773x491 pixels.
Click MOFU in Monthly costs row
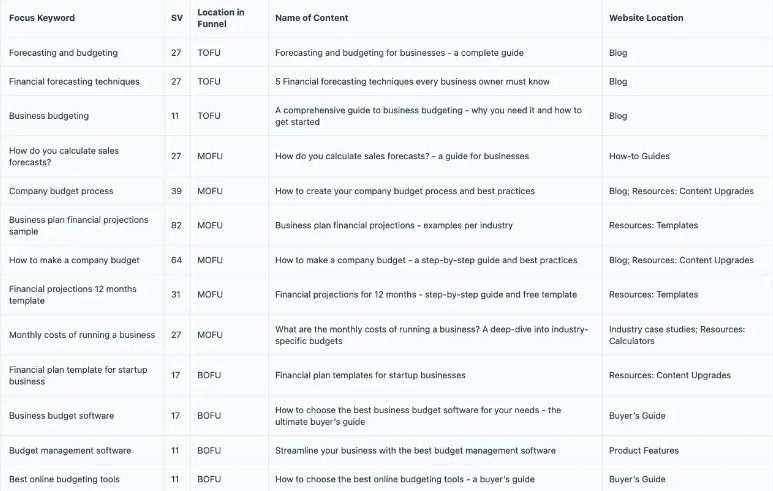(210, 335)
